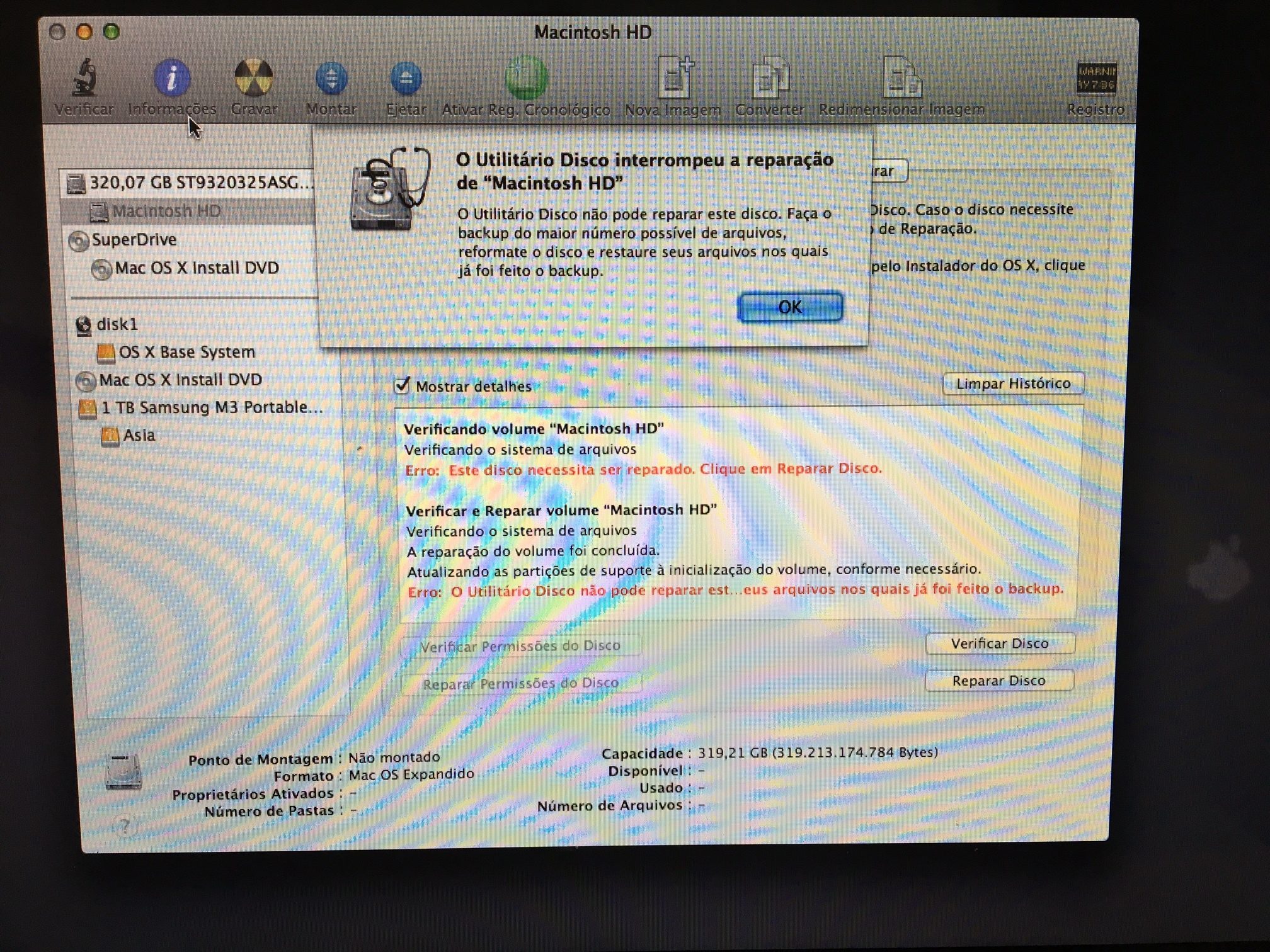The image size is (1270, 952).
Task: Click the Limpar Histórico button
Action: click(1013, 383)
